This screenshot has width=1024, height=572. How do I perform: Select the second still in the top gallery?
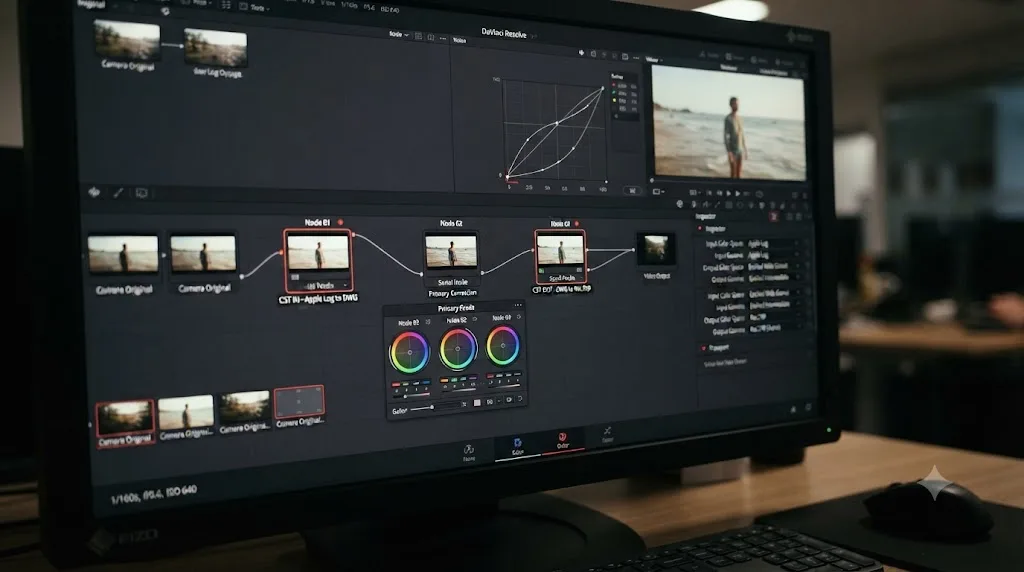tap(216, 46)
